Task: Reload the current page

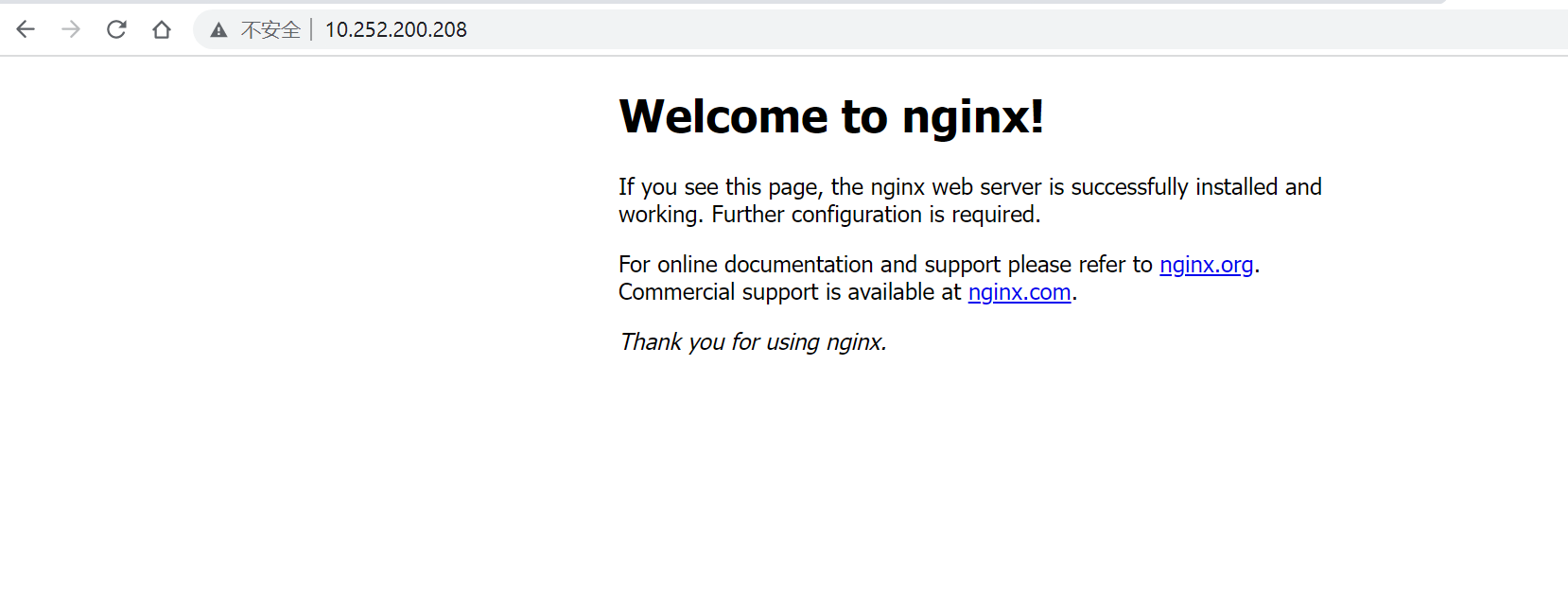Action: click(x=116, y=29)
